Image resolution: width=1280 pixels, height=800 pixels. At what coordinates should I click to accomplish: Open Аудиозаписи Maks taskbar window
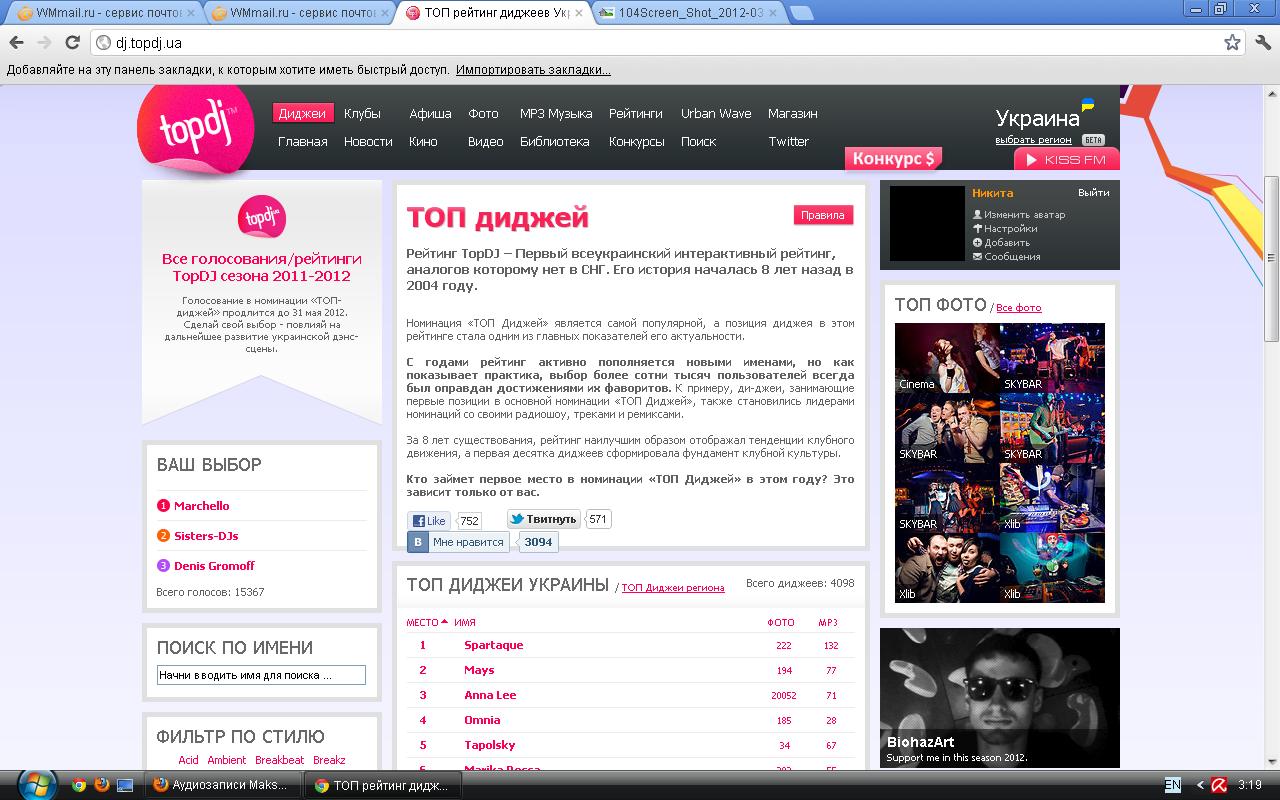[x=221, y=785]
